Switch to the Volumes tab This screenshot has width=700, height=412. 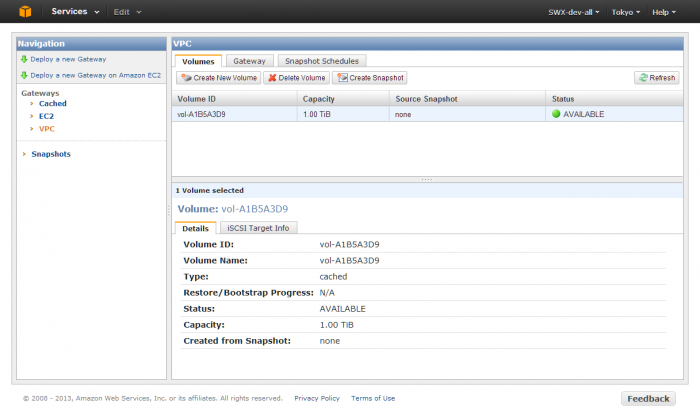(198, 61)
